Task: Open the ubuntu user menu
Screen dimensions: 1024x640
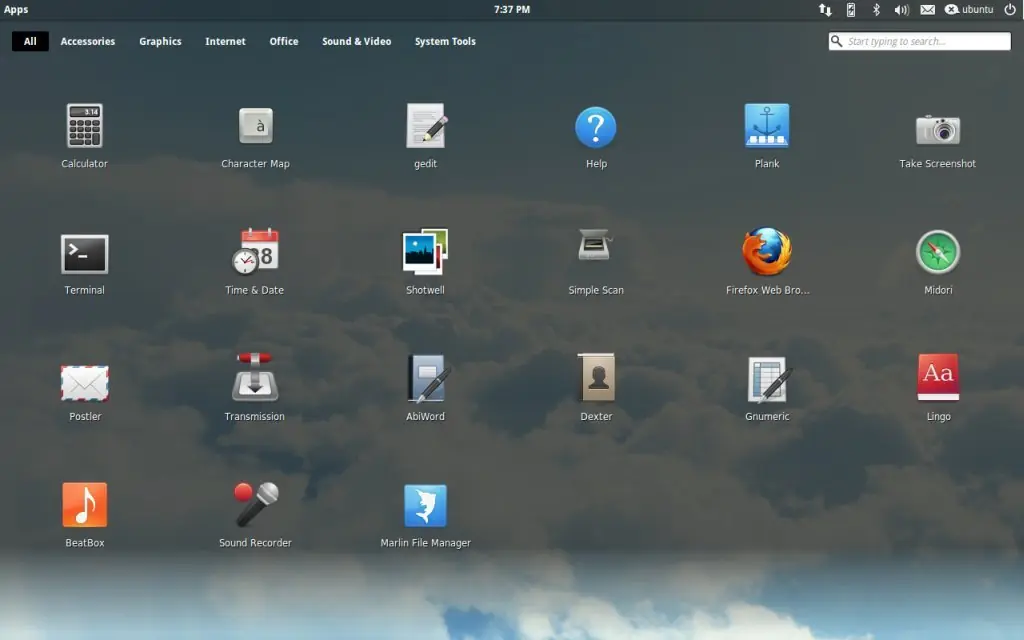Action: click(969, 9)
